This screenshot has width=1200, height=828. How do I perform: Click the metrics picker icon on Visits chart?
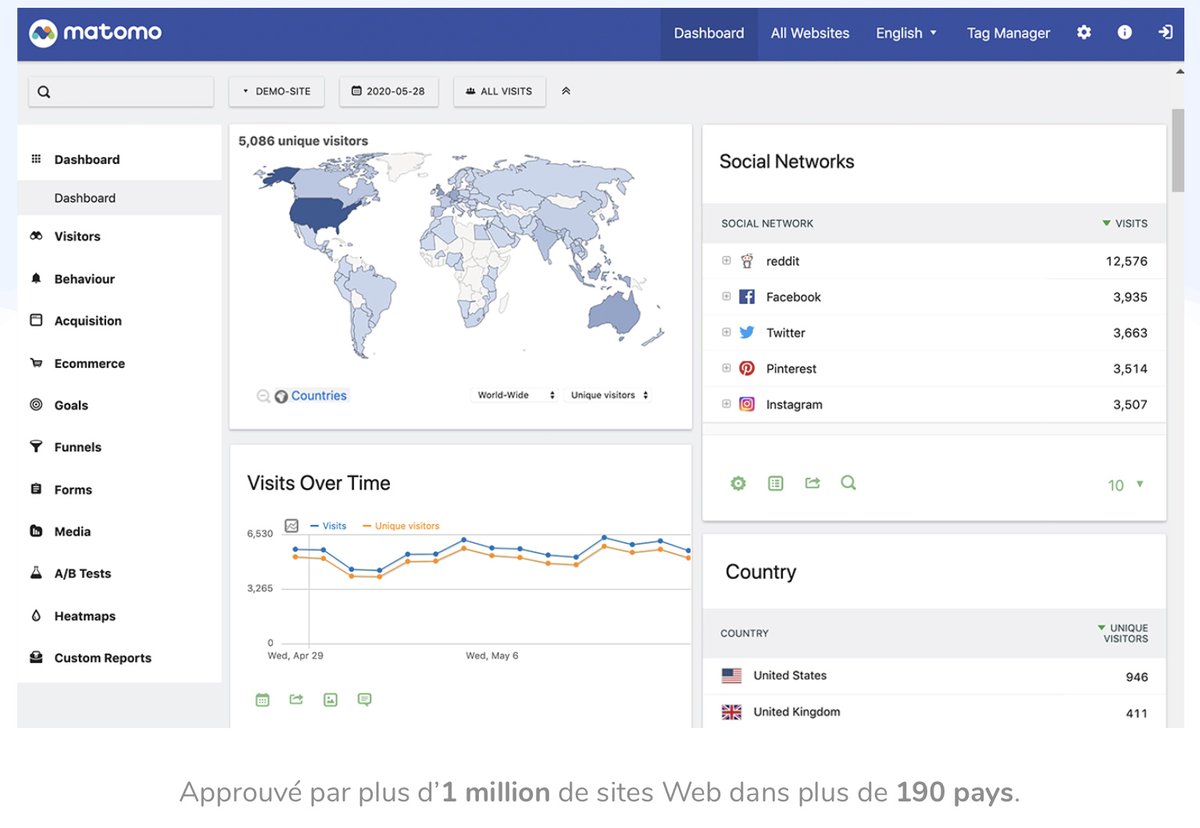pyautogui.click(x=292, y=525)
